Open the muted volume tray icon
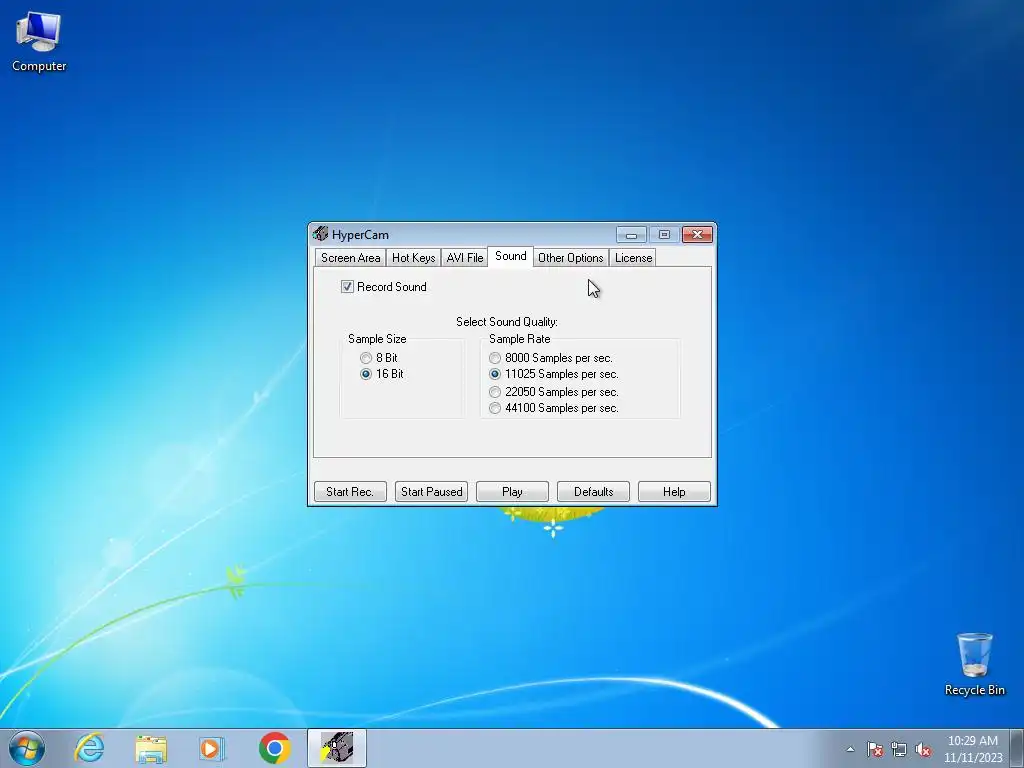The image size is (1024, 768). (x=923, y=749)
